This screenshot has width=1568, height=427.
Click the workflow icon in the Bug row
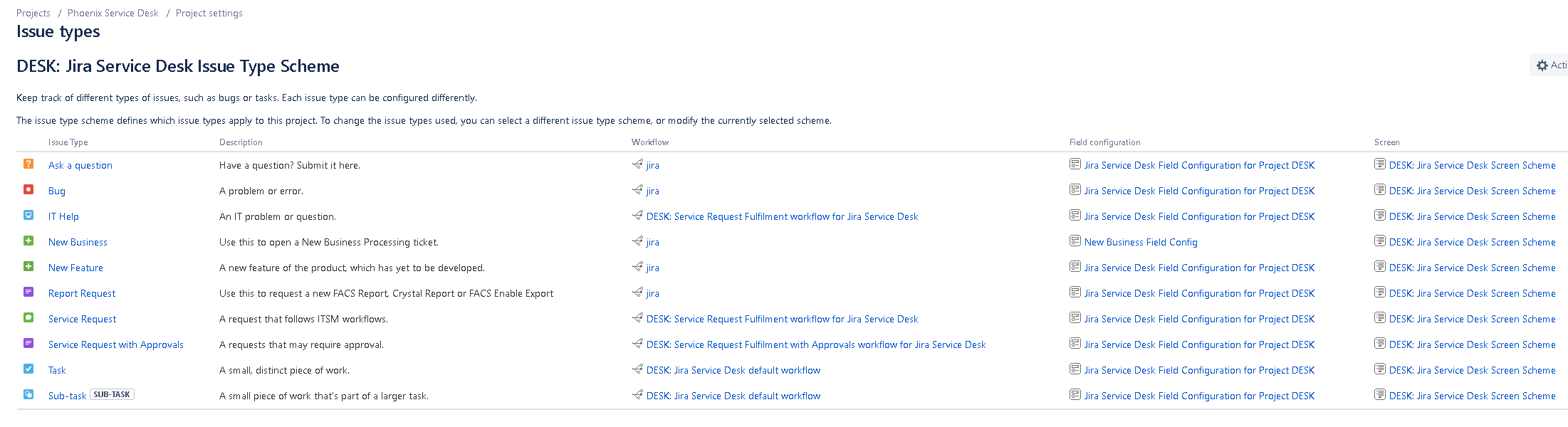637,190
